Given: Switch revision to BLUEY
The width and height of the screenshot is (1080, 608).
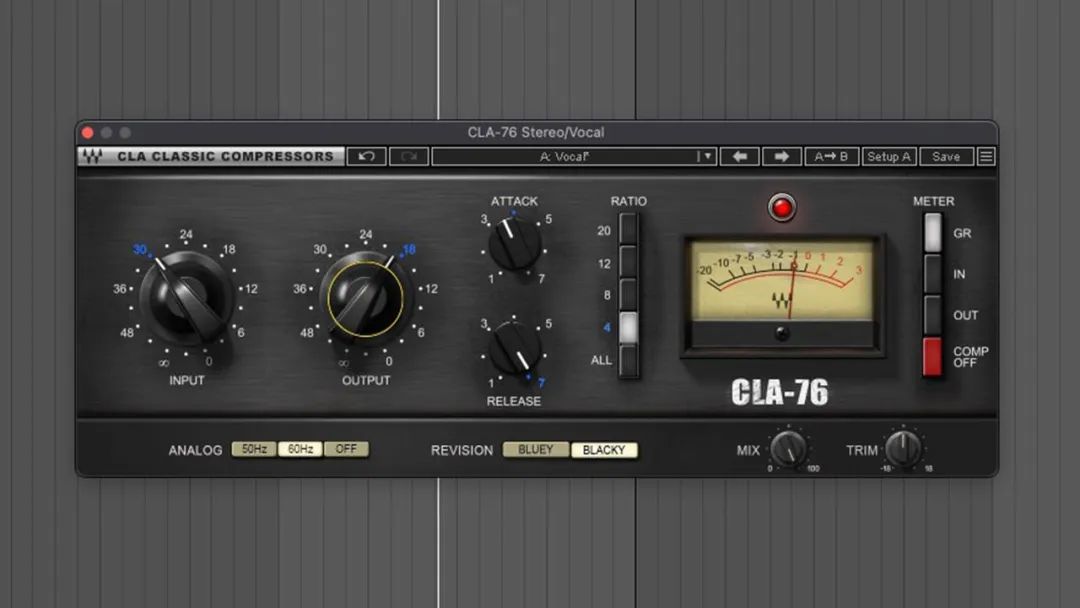Looking at the screenshot, I should 536,450.
